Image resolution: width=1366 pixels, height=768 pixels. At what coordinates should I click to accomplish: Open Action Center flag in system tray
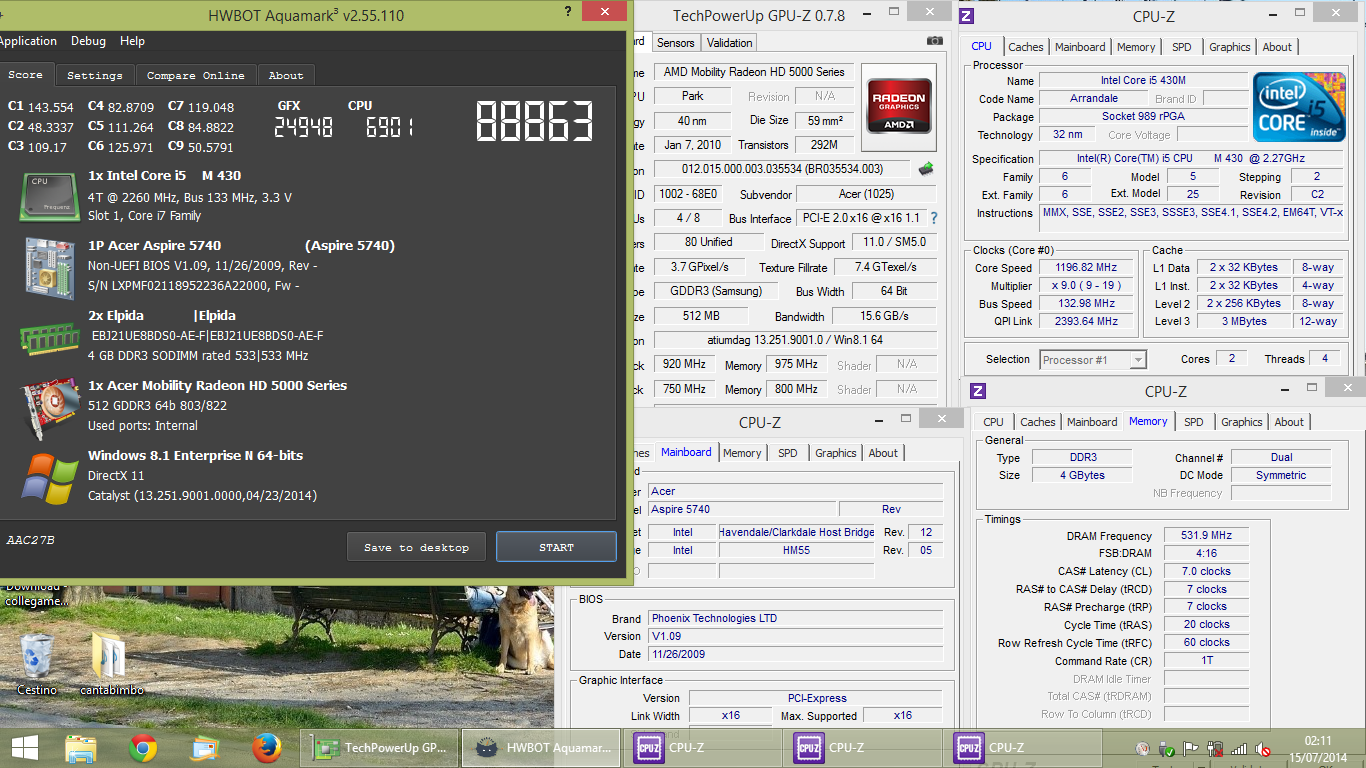[1191, 749]
